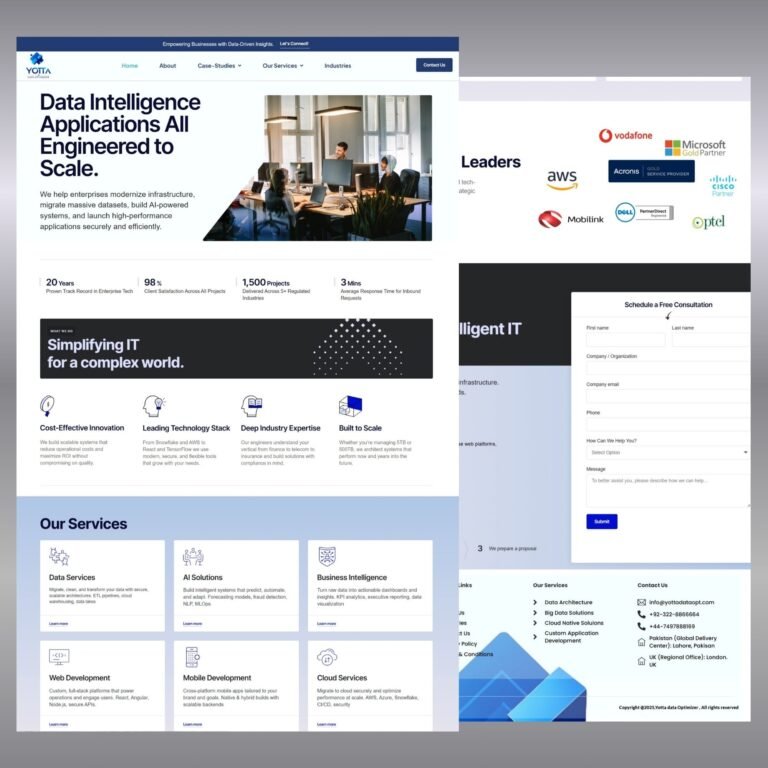Submit the free consultation form

tap(601, 521)
